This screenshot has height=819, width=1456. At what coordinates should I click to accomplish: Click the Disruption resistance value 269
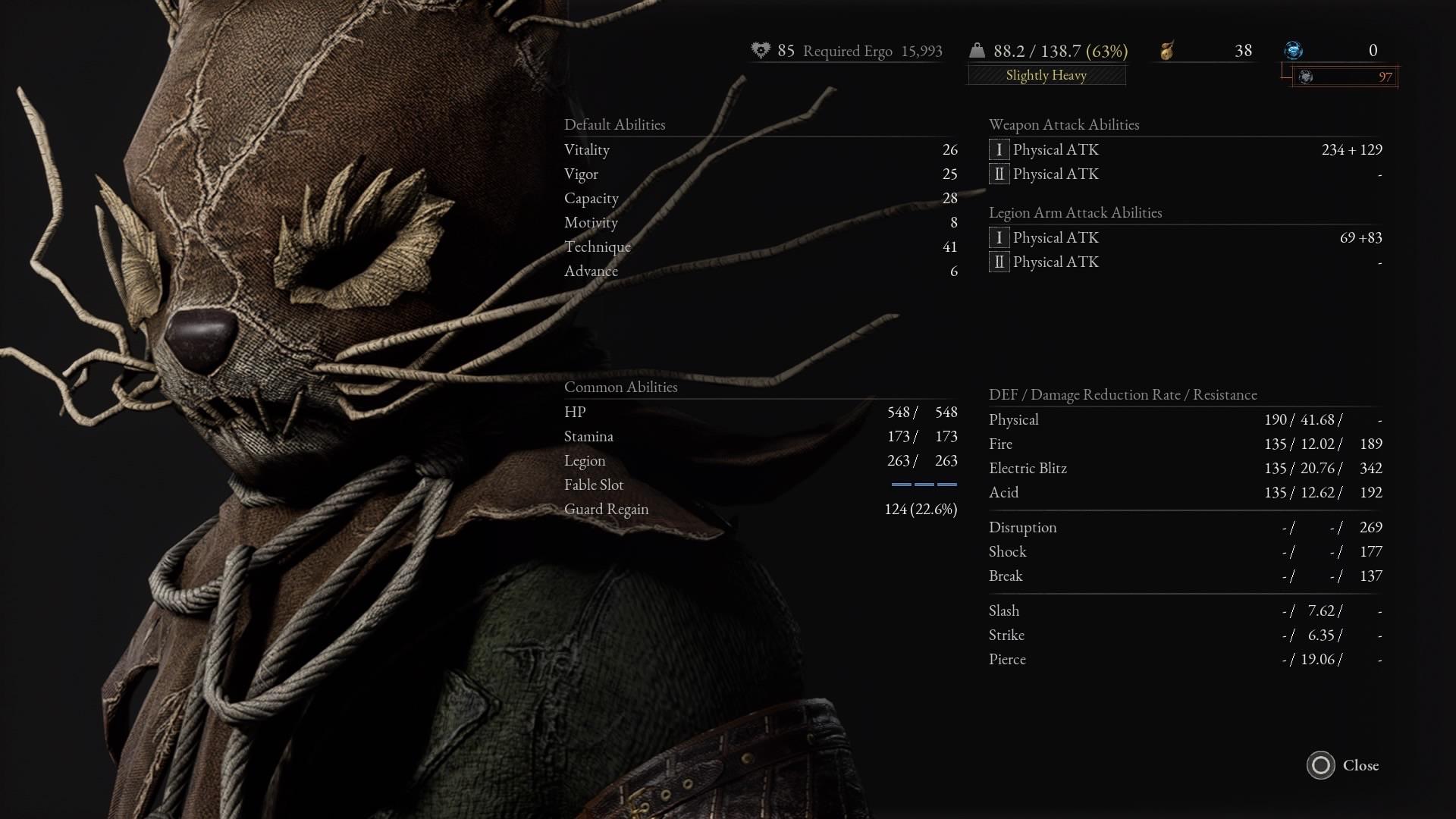(x=1371, y=527)
